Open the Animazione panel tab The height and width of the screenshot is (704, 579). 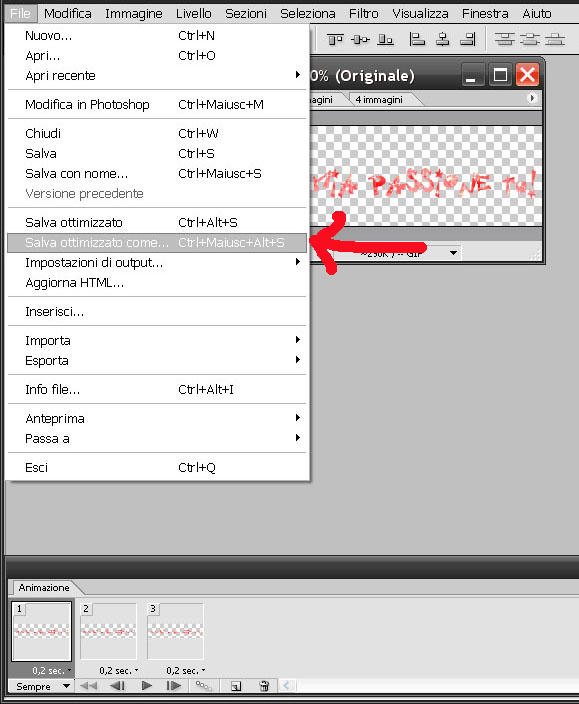pyautogui.click(x=44, y=588)
